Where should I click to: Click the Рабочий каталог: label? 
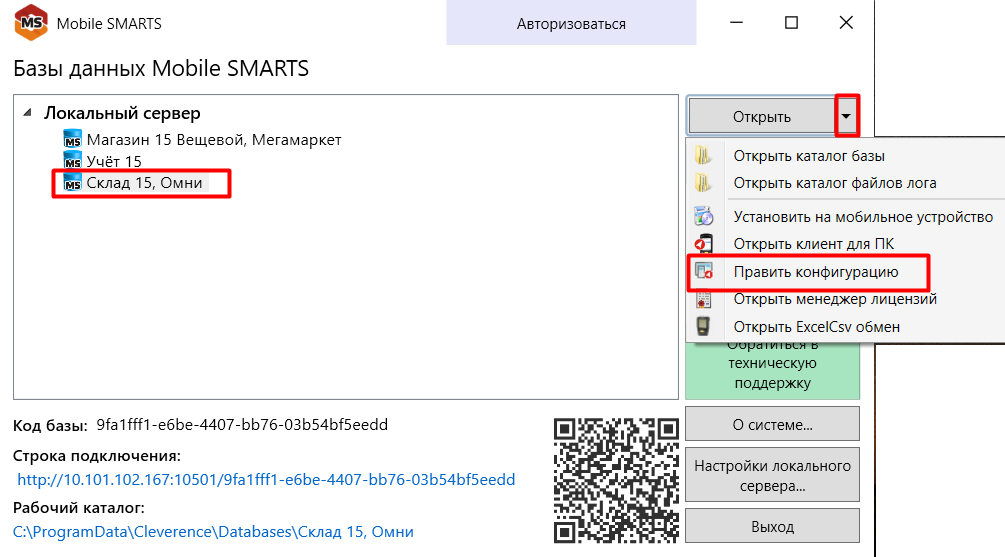79,508
